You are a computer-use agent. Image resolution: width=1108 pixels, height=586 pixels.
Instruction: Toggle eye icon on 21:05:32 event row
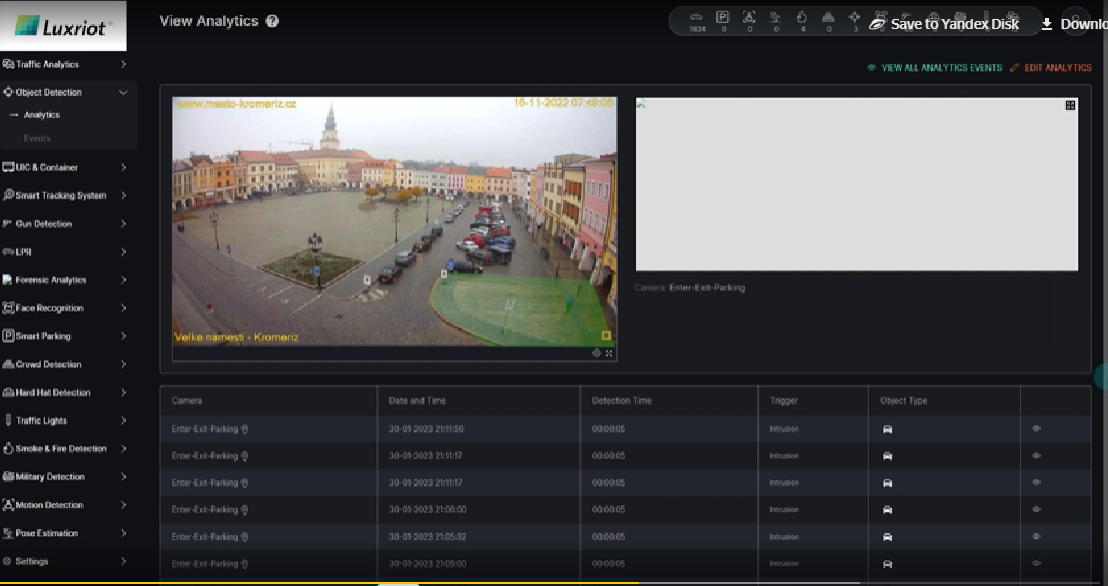pos(1036,537)
